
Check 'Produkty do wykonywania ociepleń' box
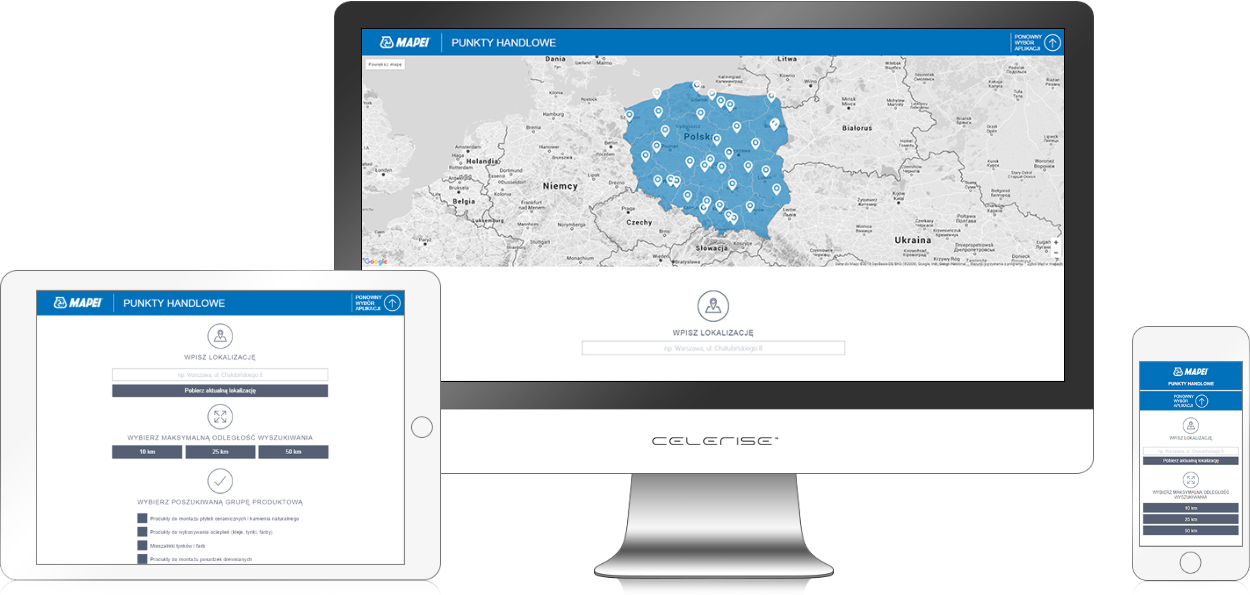tap(142, 532)
